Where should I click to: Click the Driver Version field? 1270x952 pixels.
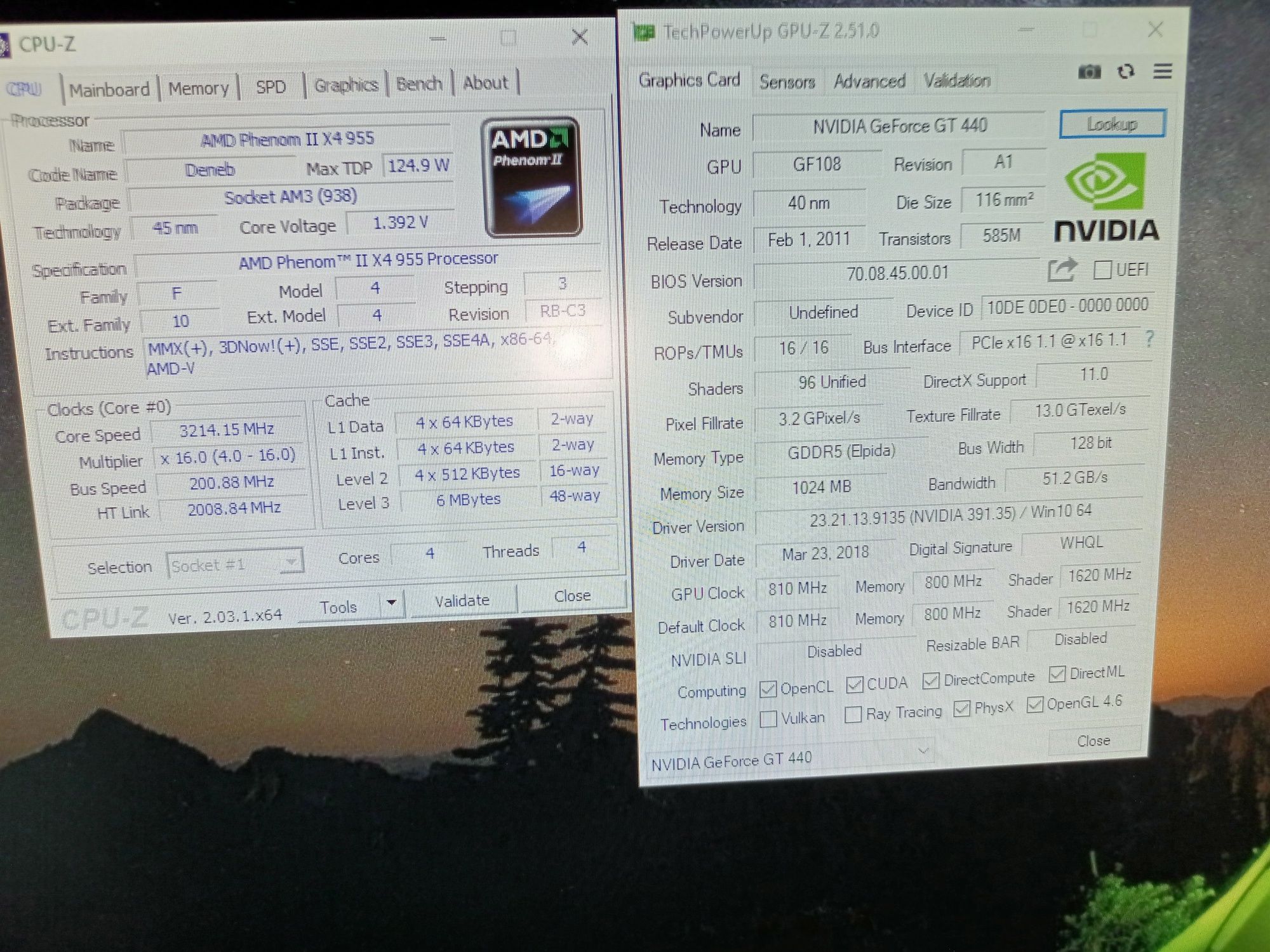point(950,515)
